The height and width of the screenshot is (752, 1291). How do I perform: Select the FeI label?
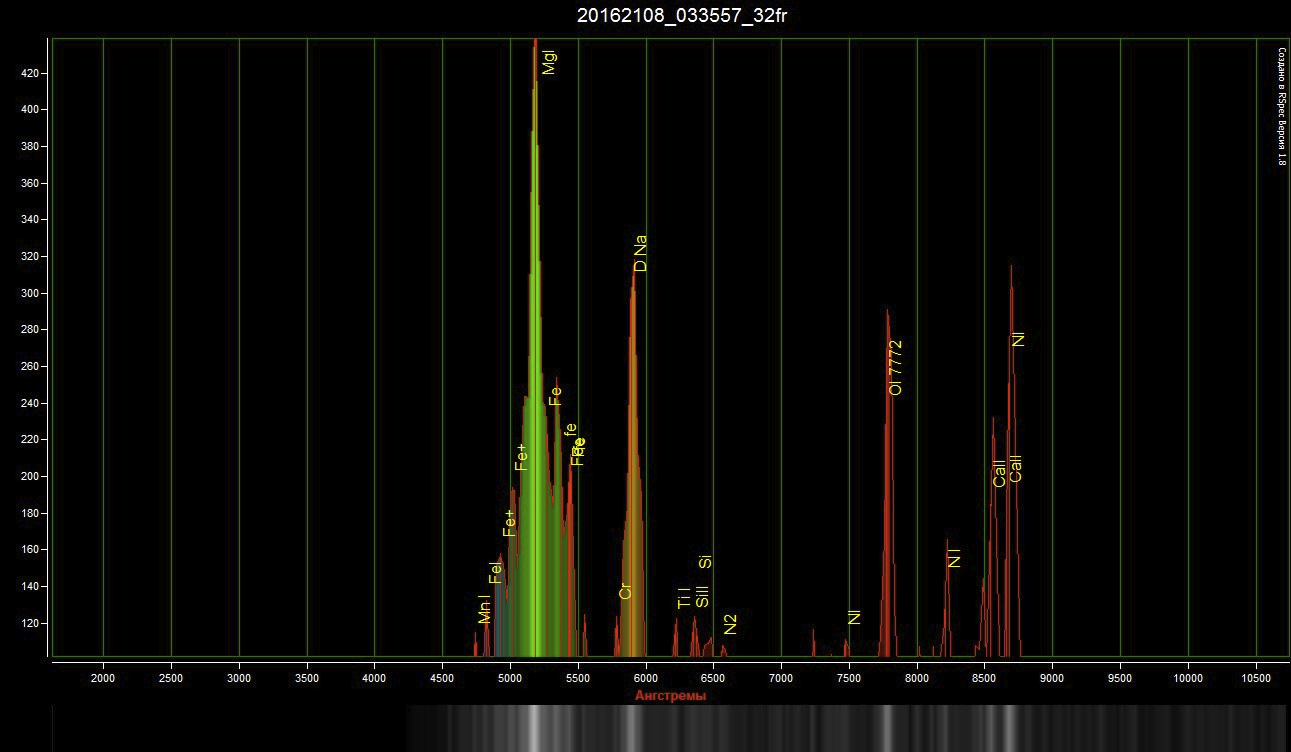pos(496,573)
